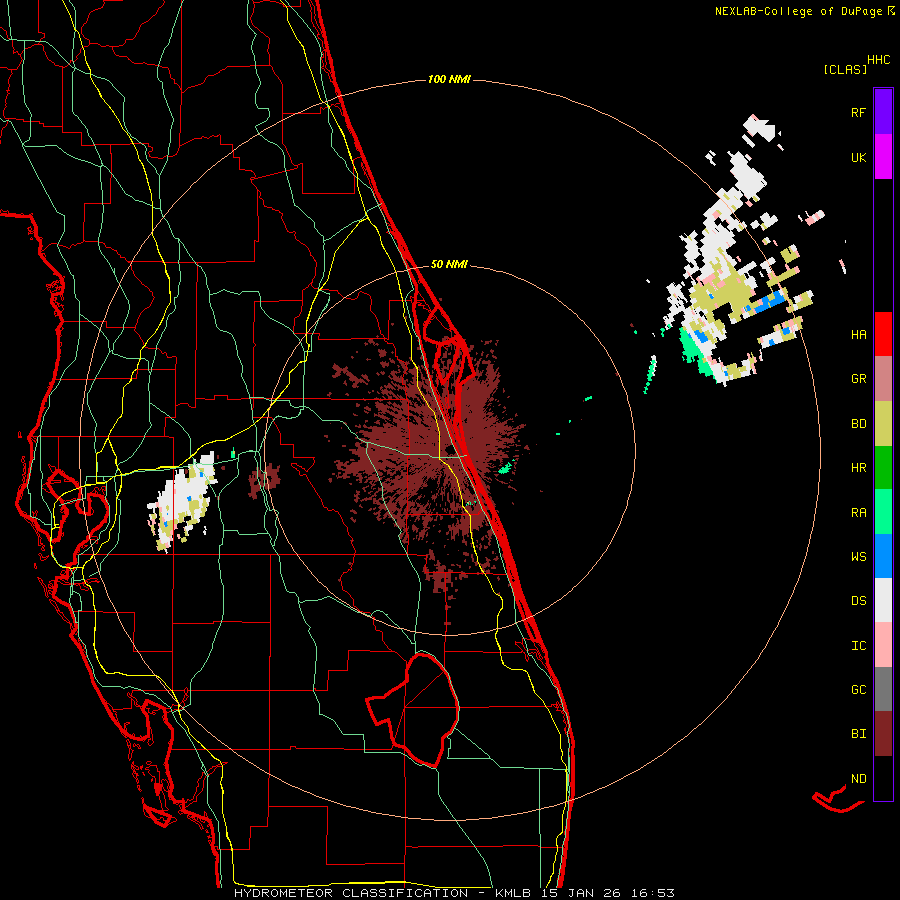Click the RA legend label
900x900 pixels.
pyautogui.click(x=858, y=512)
